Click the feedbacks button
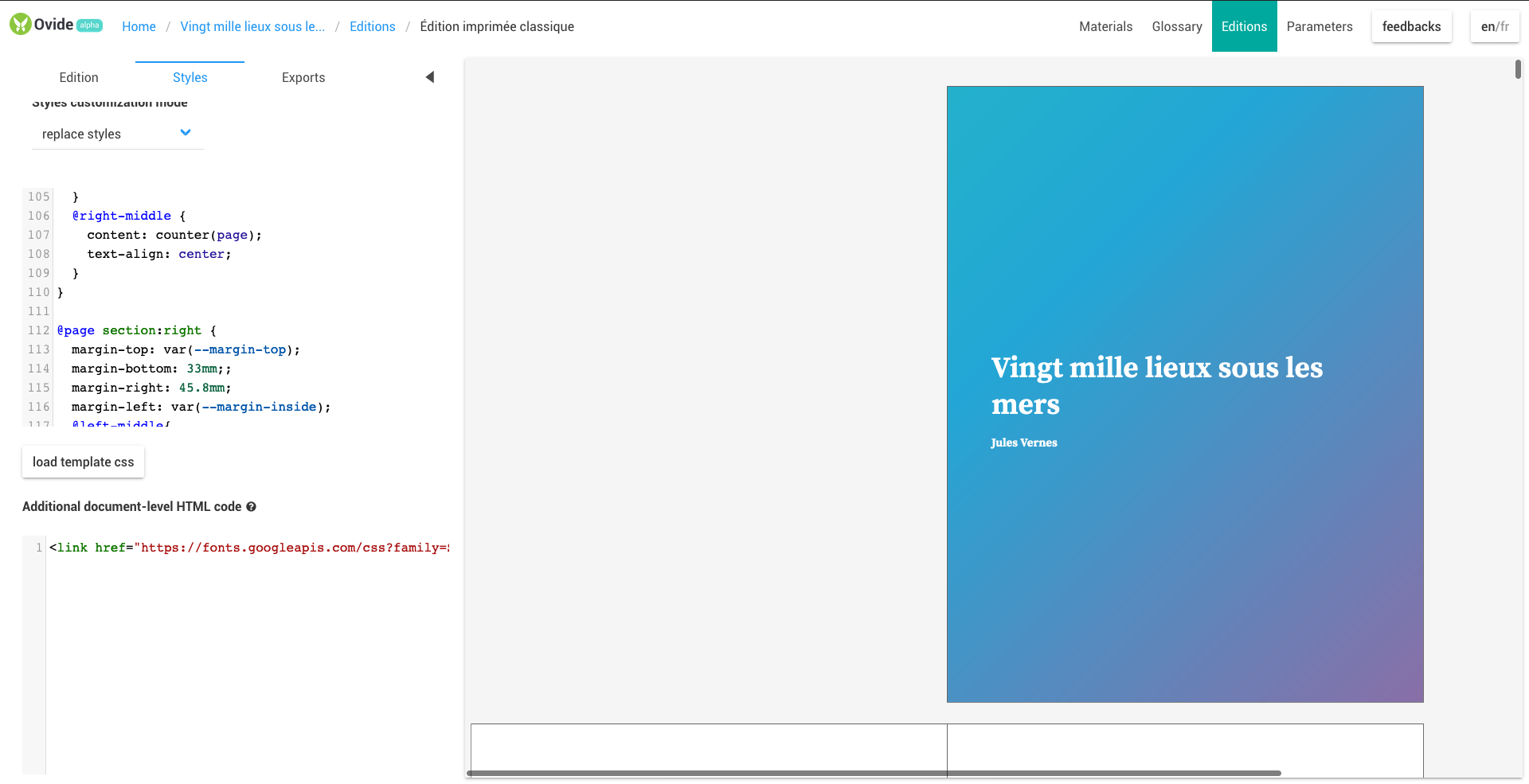1529x784 pixels. click(1411, 26)
